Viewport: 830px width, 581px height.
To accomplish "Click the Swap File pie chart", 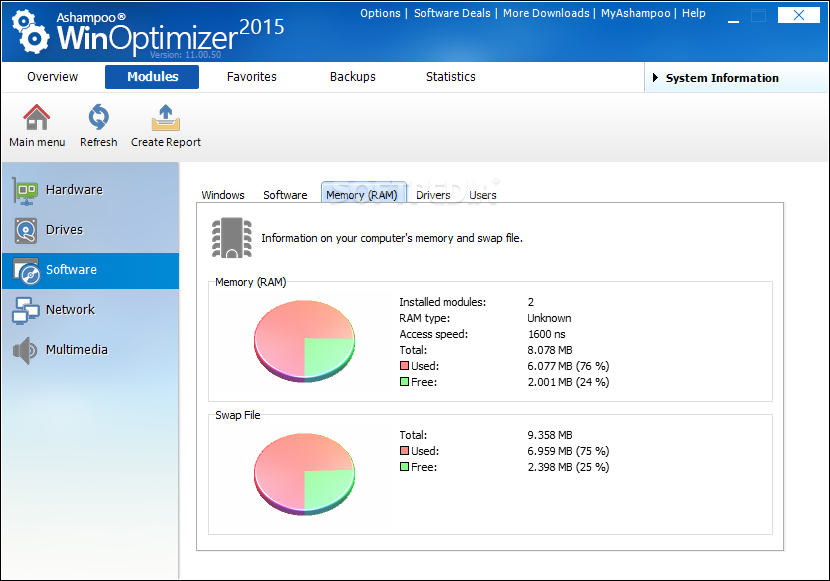I will coord(304,474).
